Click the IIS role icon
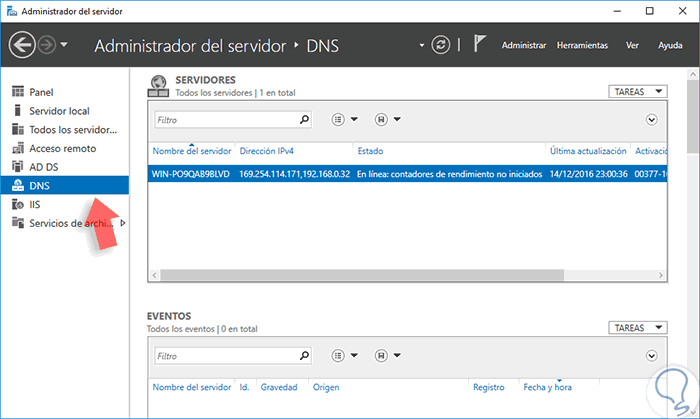 pos(18,204)
